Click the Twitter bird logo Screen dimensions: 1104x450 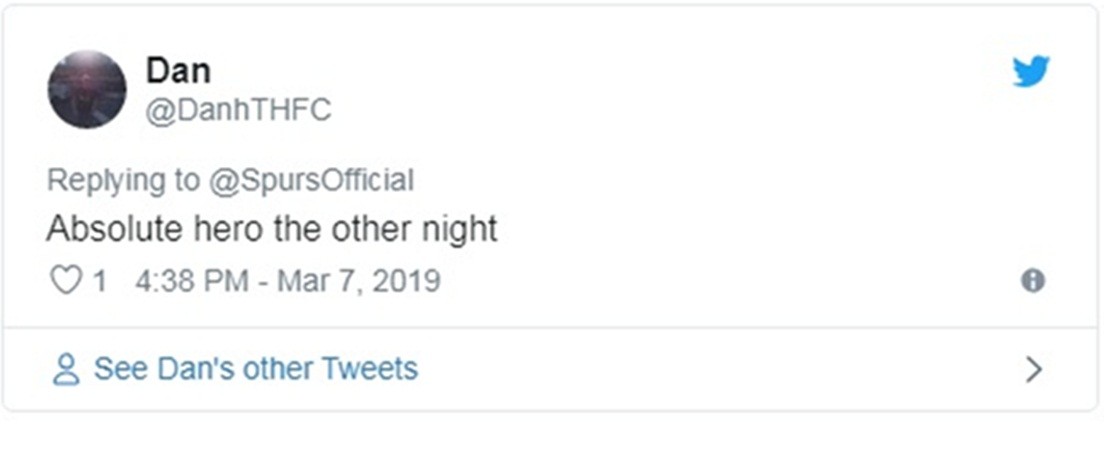point(1031,71)
